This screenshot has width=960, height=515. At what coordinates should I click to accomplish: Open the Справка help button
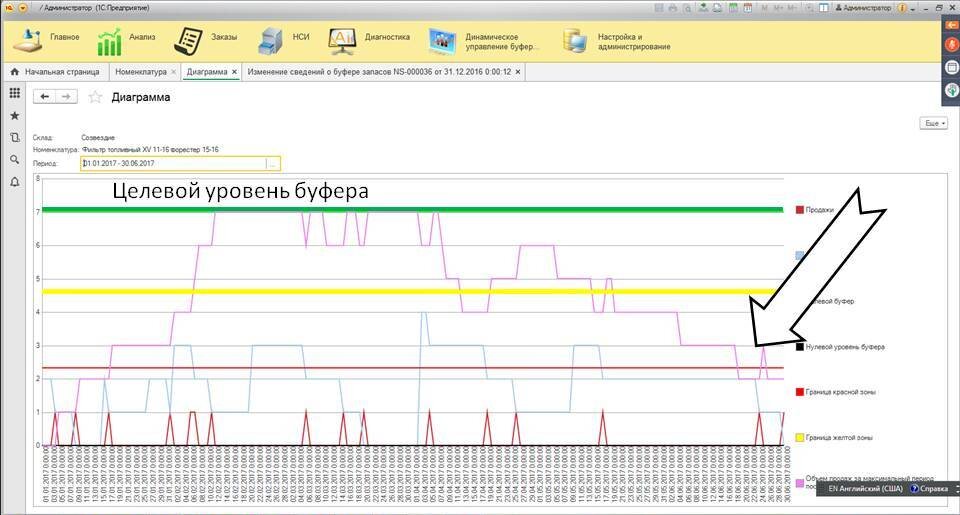[x=929, y=489]
